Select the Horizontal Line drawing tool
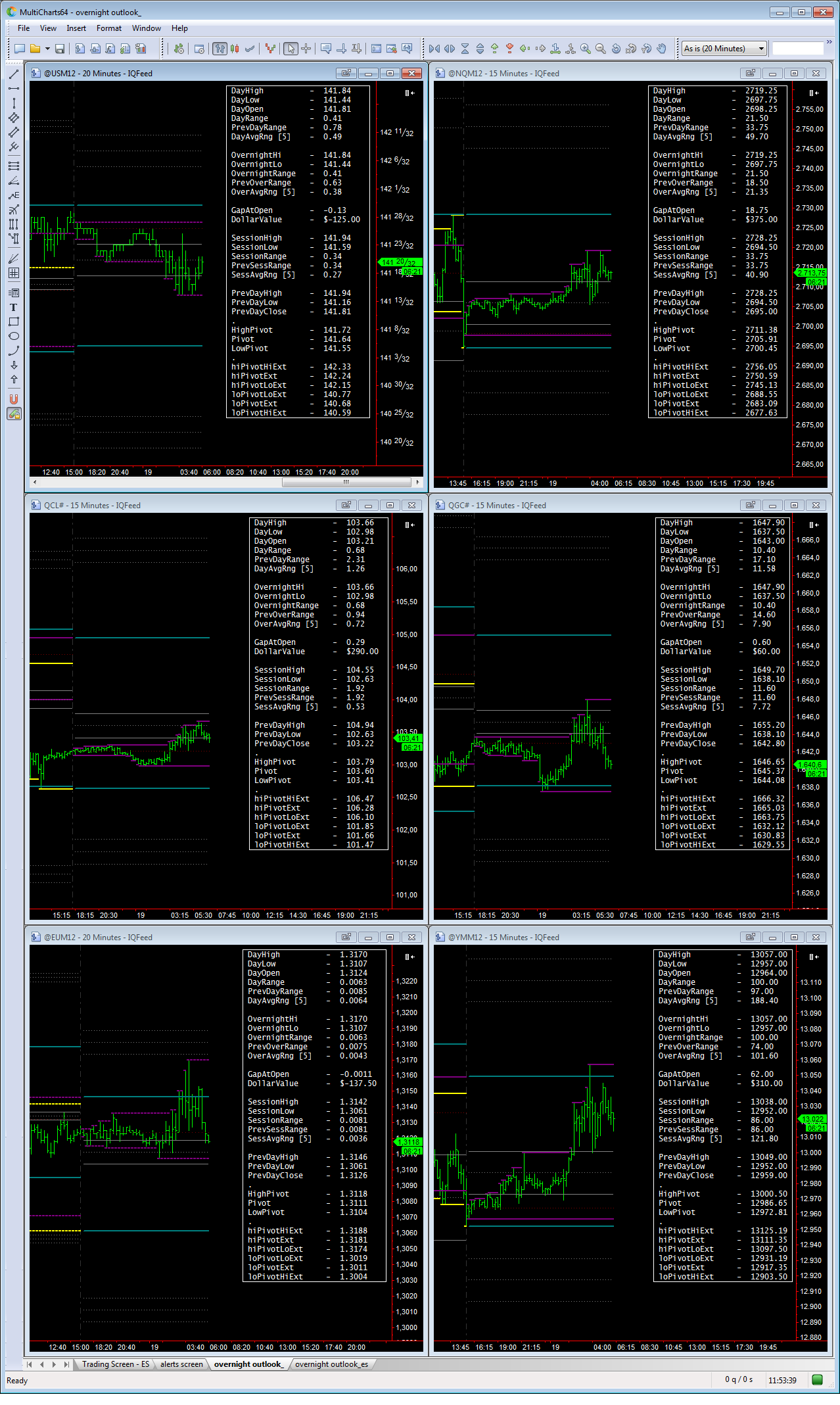The width and height of the screenshot is (840, 1405). click(14, 89)
